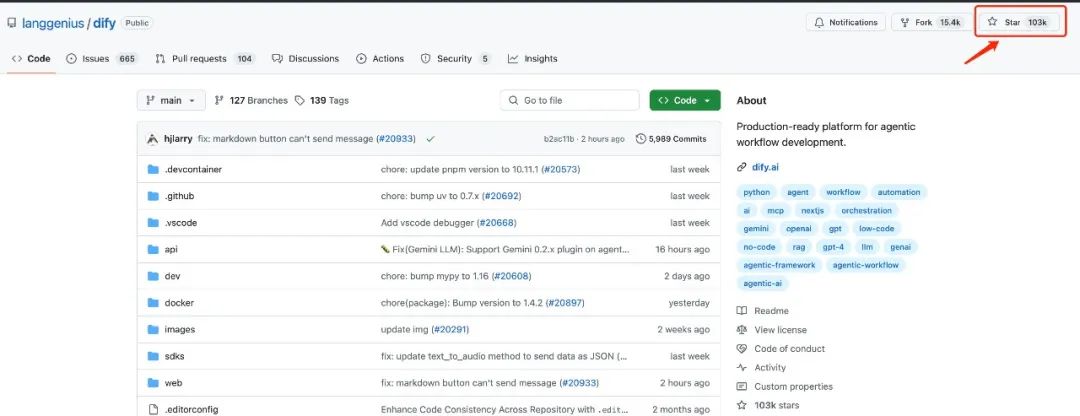Select the python topic tag
Viewport: 1080px width, 416px height.
click(x=756, y=193)
